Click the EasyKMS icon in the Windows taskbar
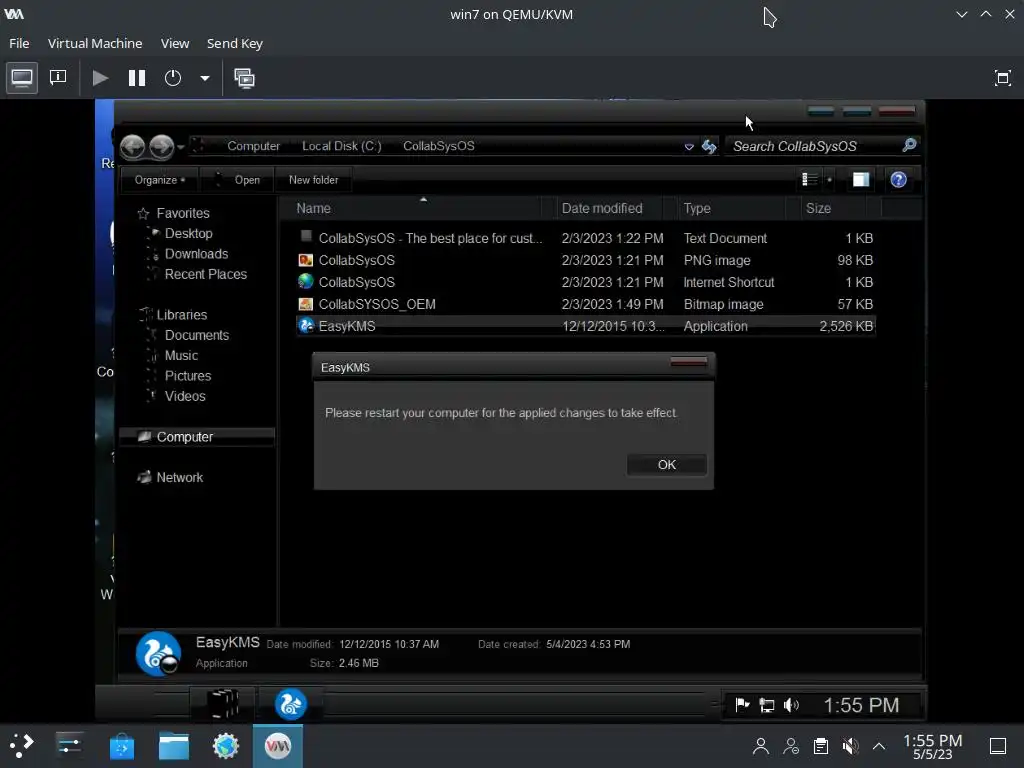Viewport: 1024px width, 768px height. coord(291,704)
